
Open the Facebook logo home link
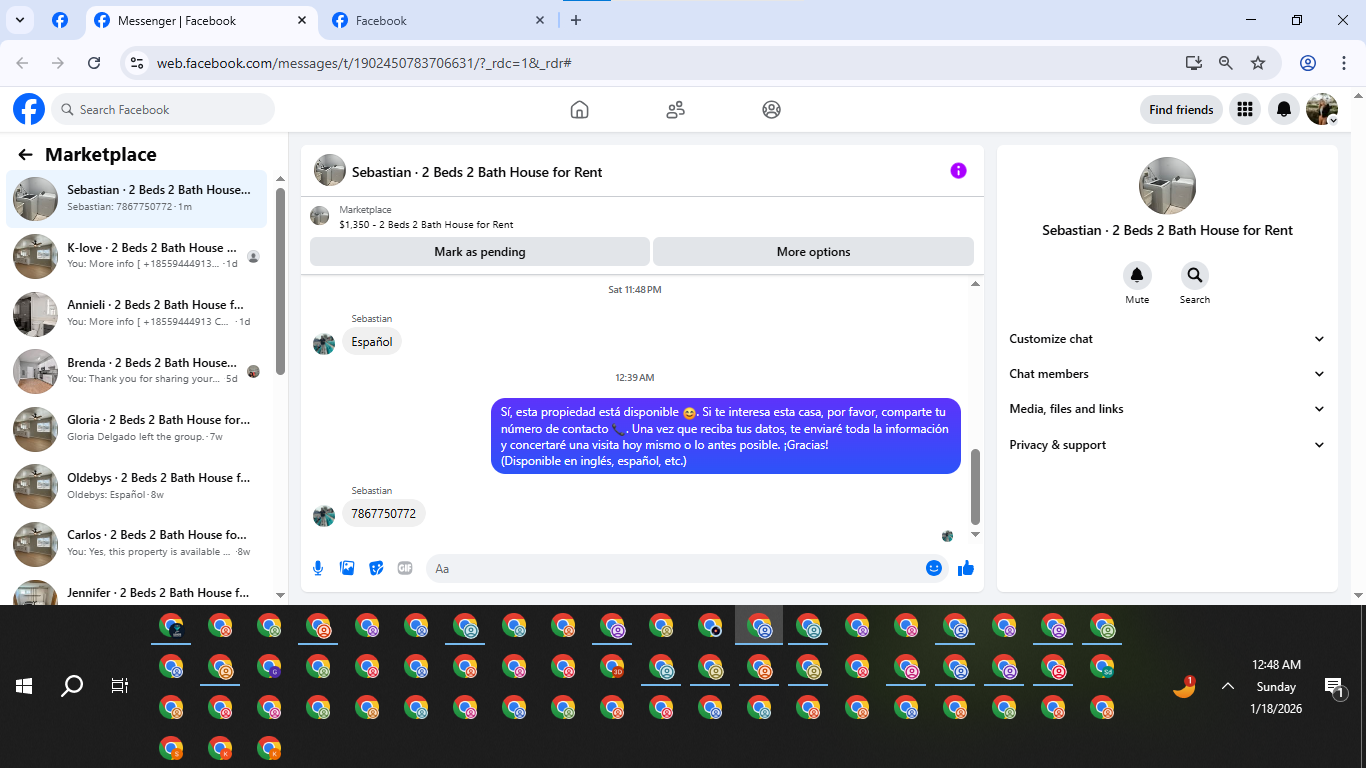[x=29, y=109]
